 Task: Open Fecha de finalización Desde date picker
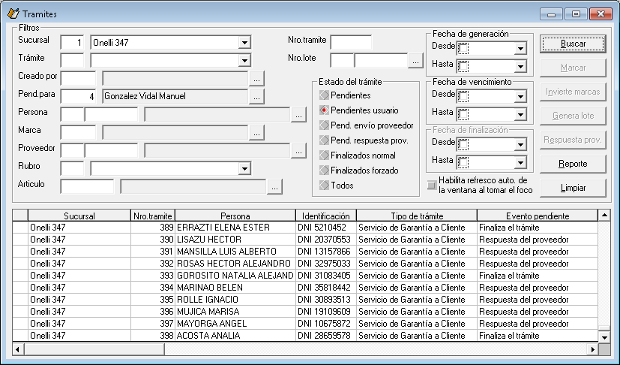coord(521,145)
